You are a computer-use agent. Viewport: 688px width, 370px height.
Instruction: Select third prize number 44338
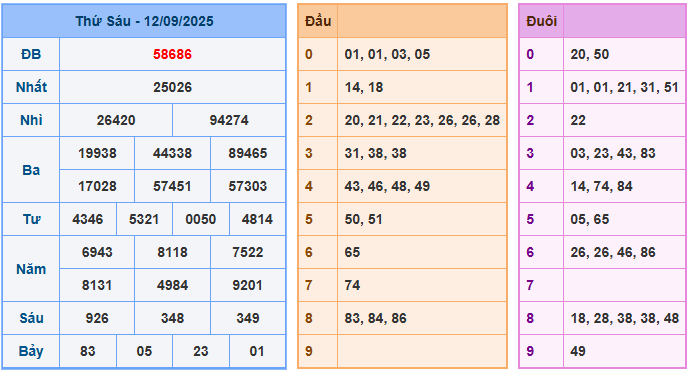coord(172,153)
